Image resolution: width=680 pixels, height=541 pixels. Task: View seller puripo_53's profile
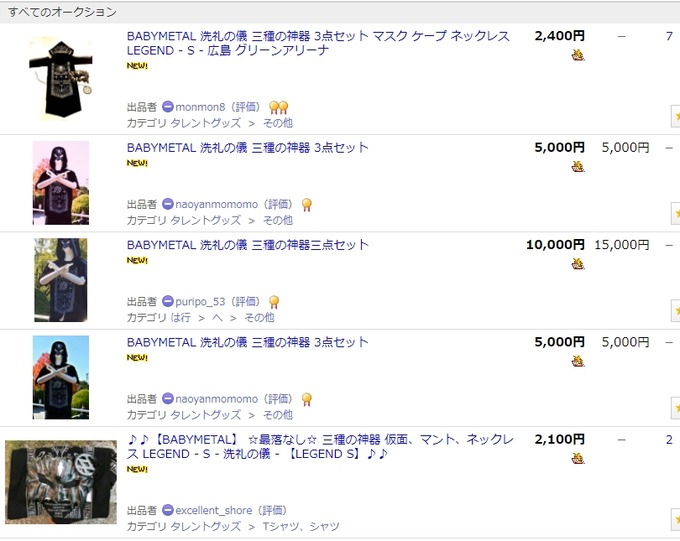coord(200,302)
